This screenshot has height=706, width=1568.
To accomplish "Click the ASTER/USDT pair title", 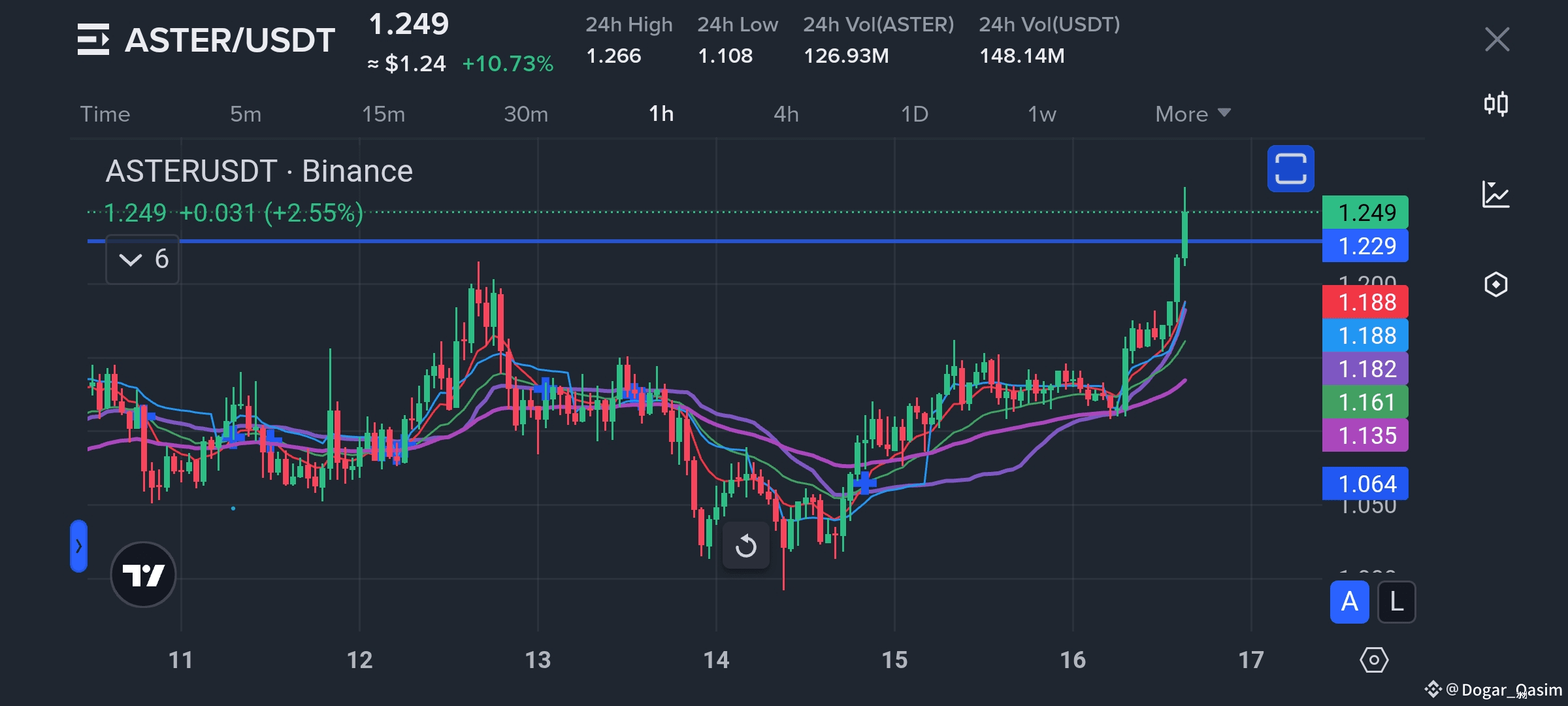I will pos(229,40).
